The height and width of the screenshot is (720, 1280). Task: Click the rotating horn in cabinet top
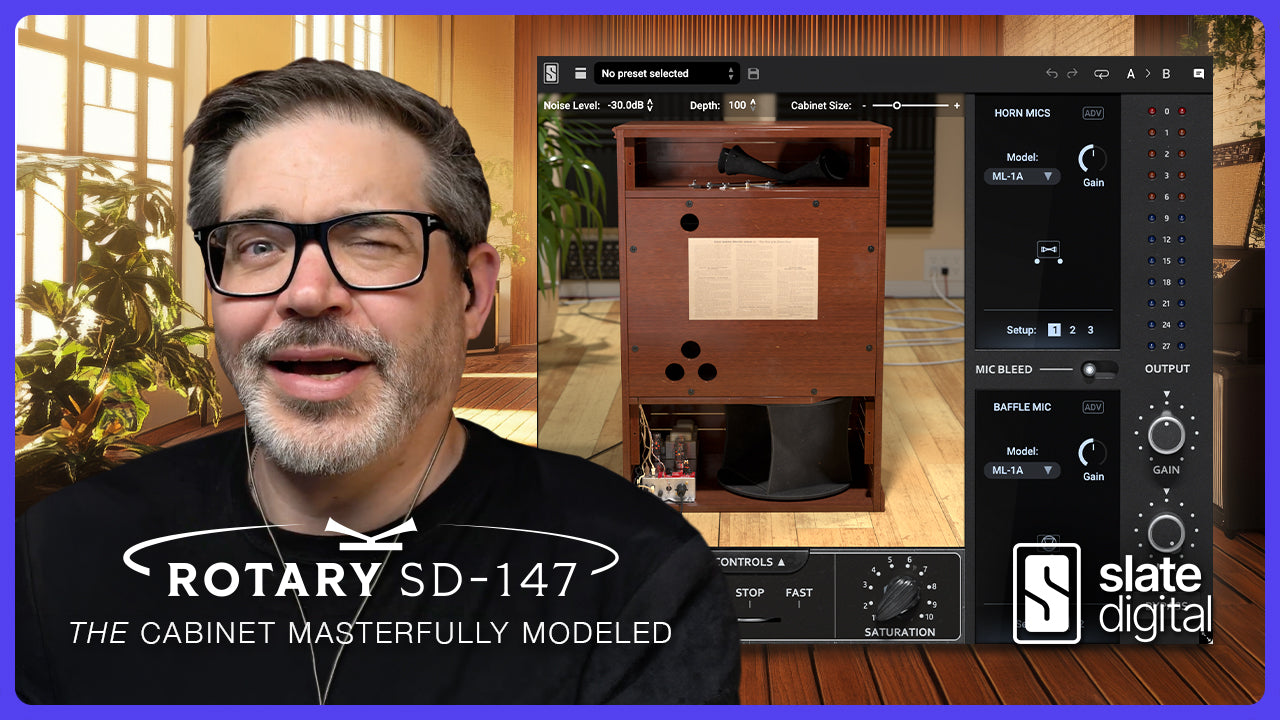pos(783,164)
